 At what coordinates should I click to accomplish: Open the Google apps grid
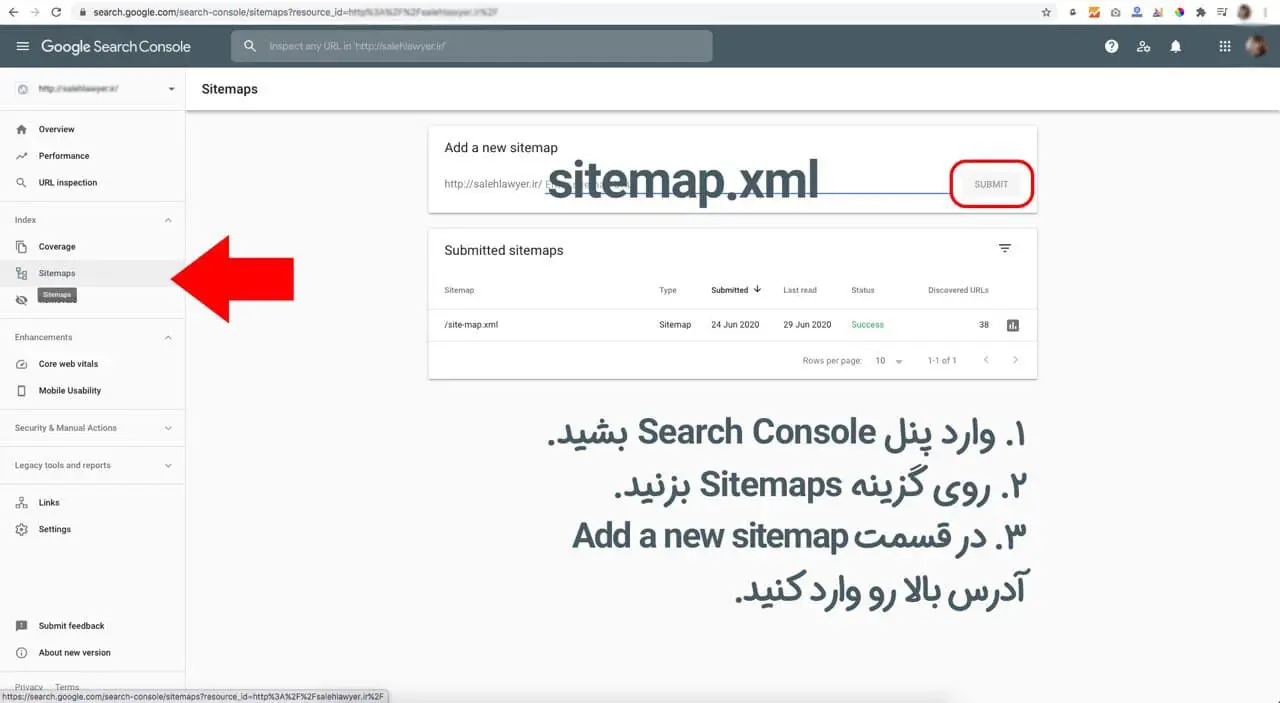(x=1225, y=46)
